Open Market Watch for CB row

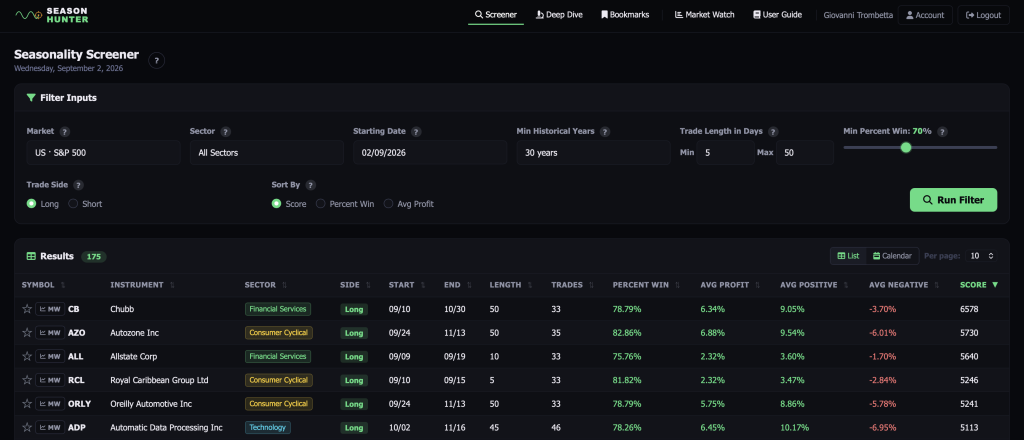pyautogui.click(x=50, y=309)
